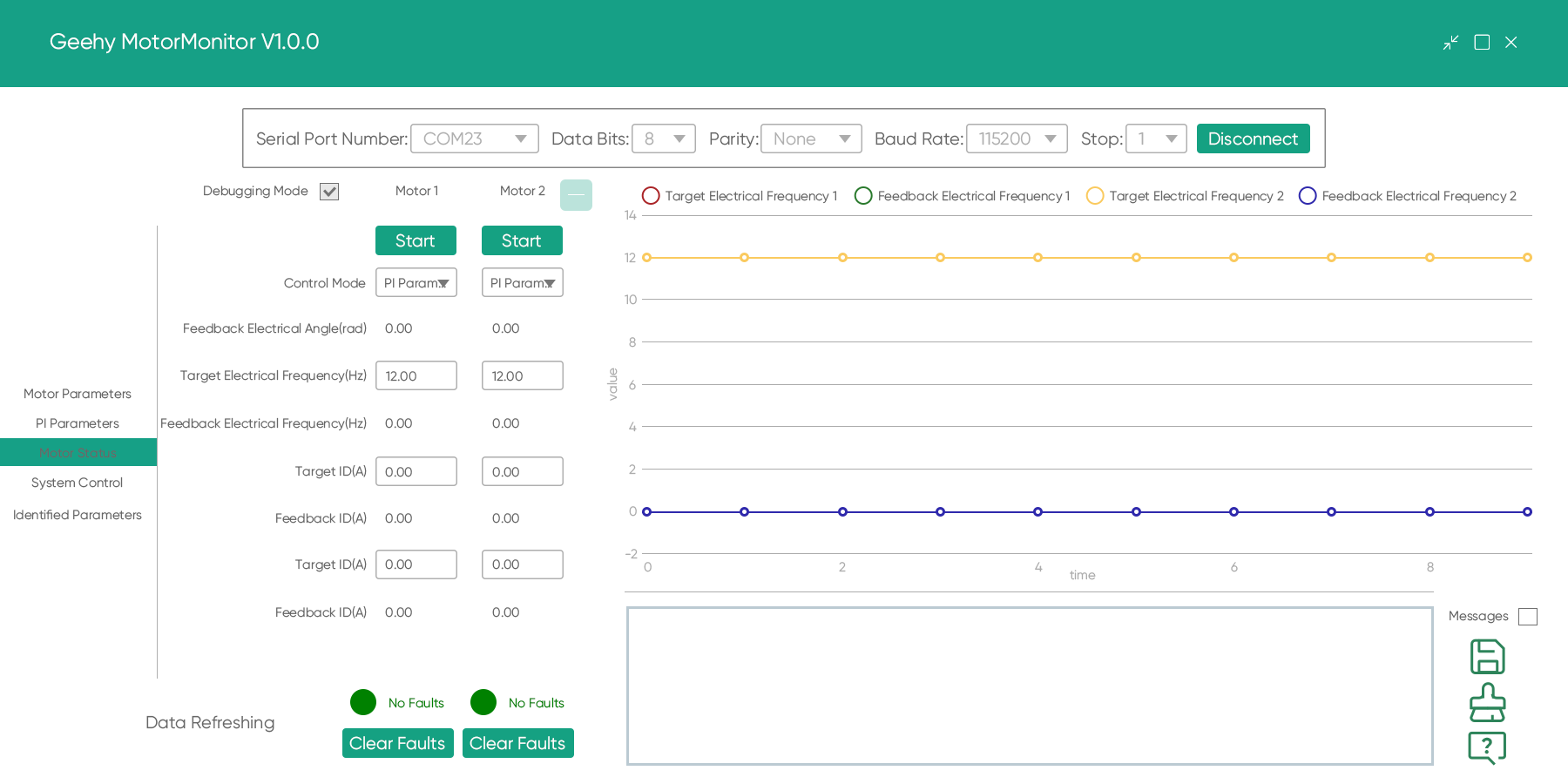This screenshot has width=1568, height=784.
Task: Start Motor 1 with the Start button
Action: coord(416,240)
